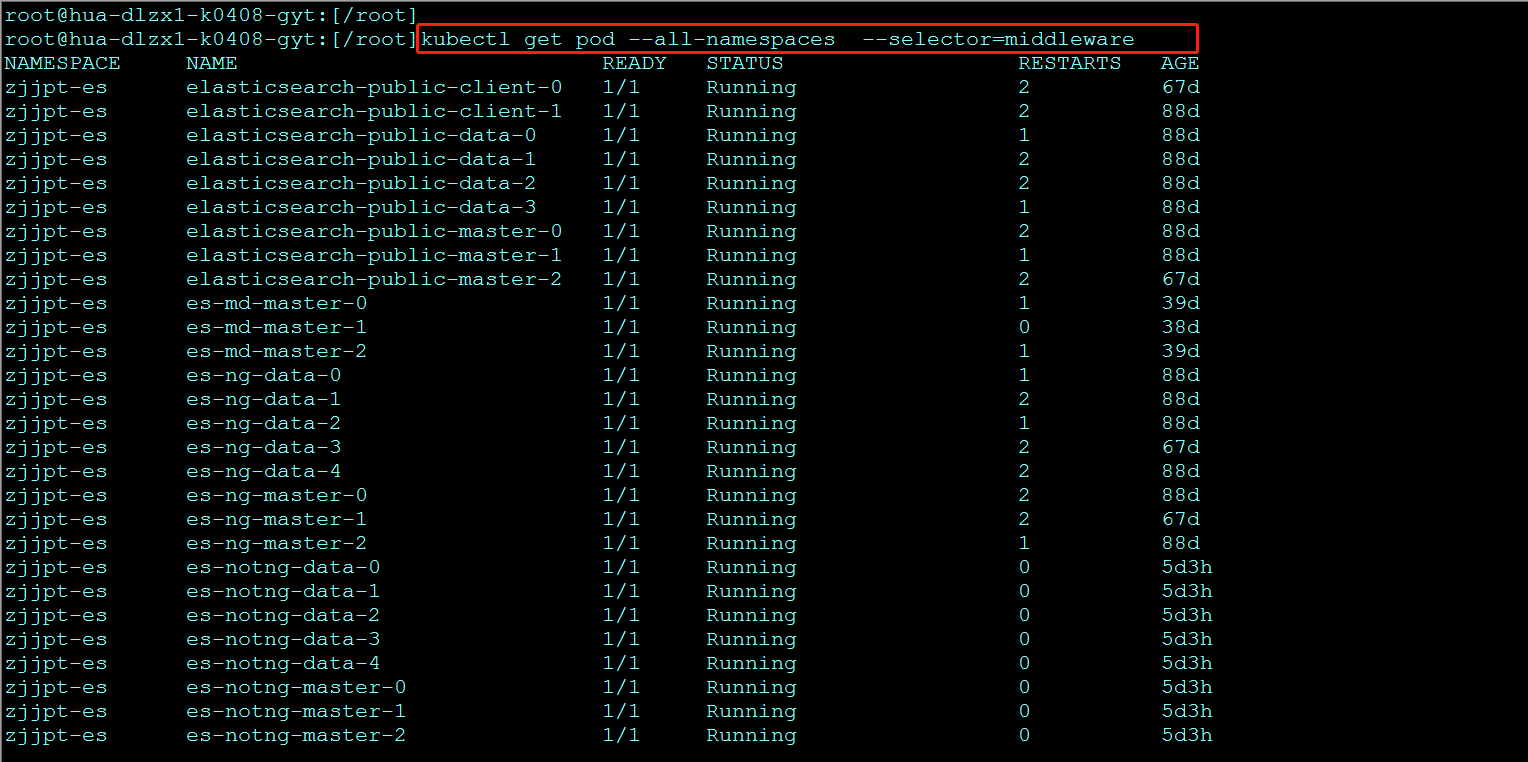Click the 5d3h age of es-notng-data-0
This screenshot has height=762, width=1528.
[1187, 567]
